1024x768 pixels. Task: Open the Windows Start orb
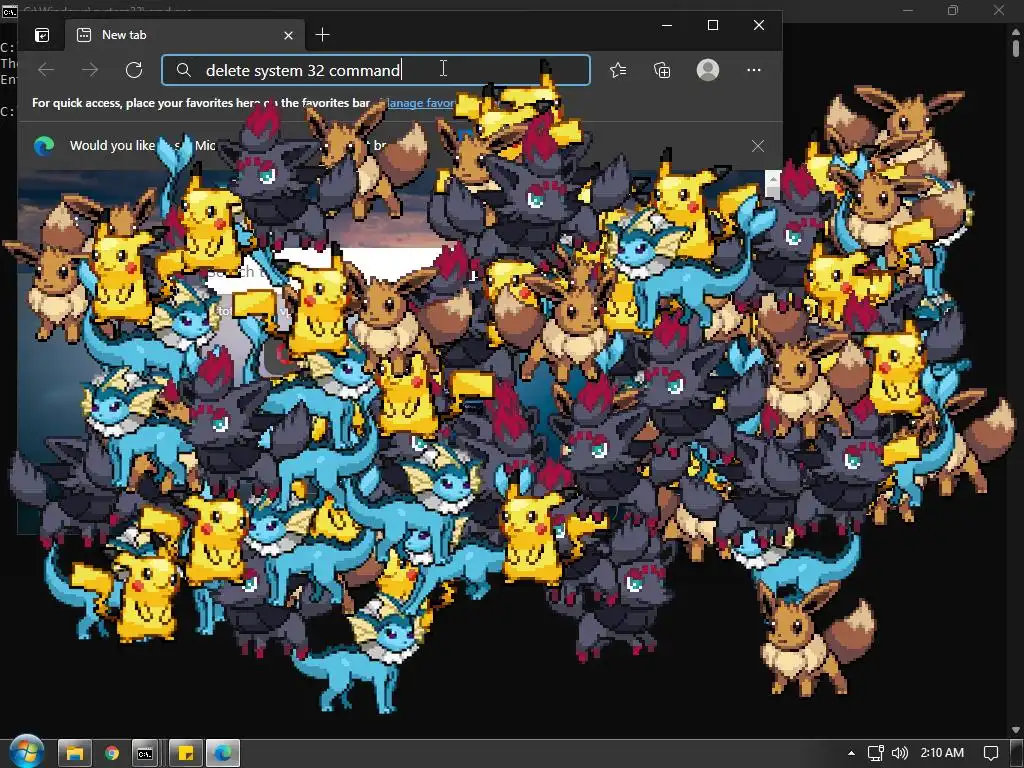point(26,752)
